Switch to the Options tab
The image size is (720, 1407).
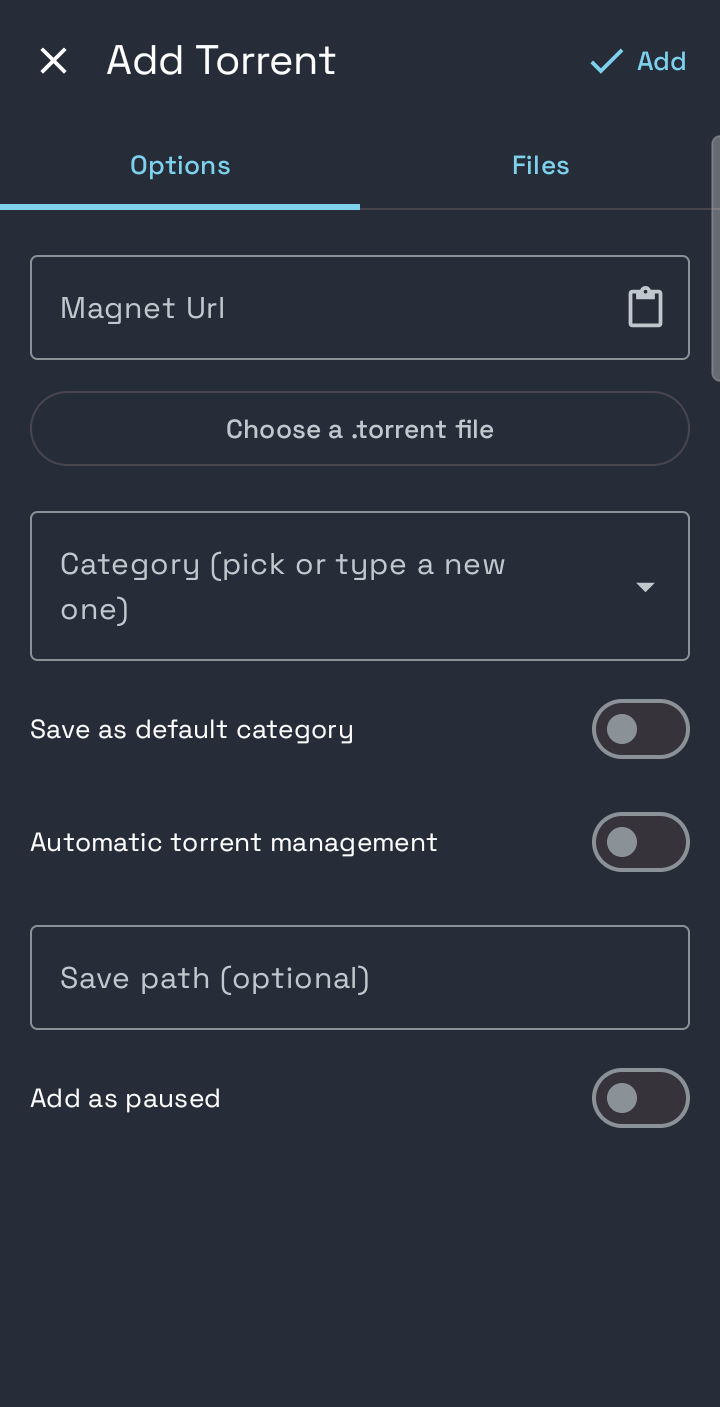(x=180, y=165)
